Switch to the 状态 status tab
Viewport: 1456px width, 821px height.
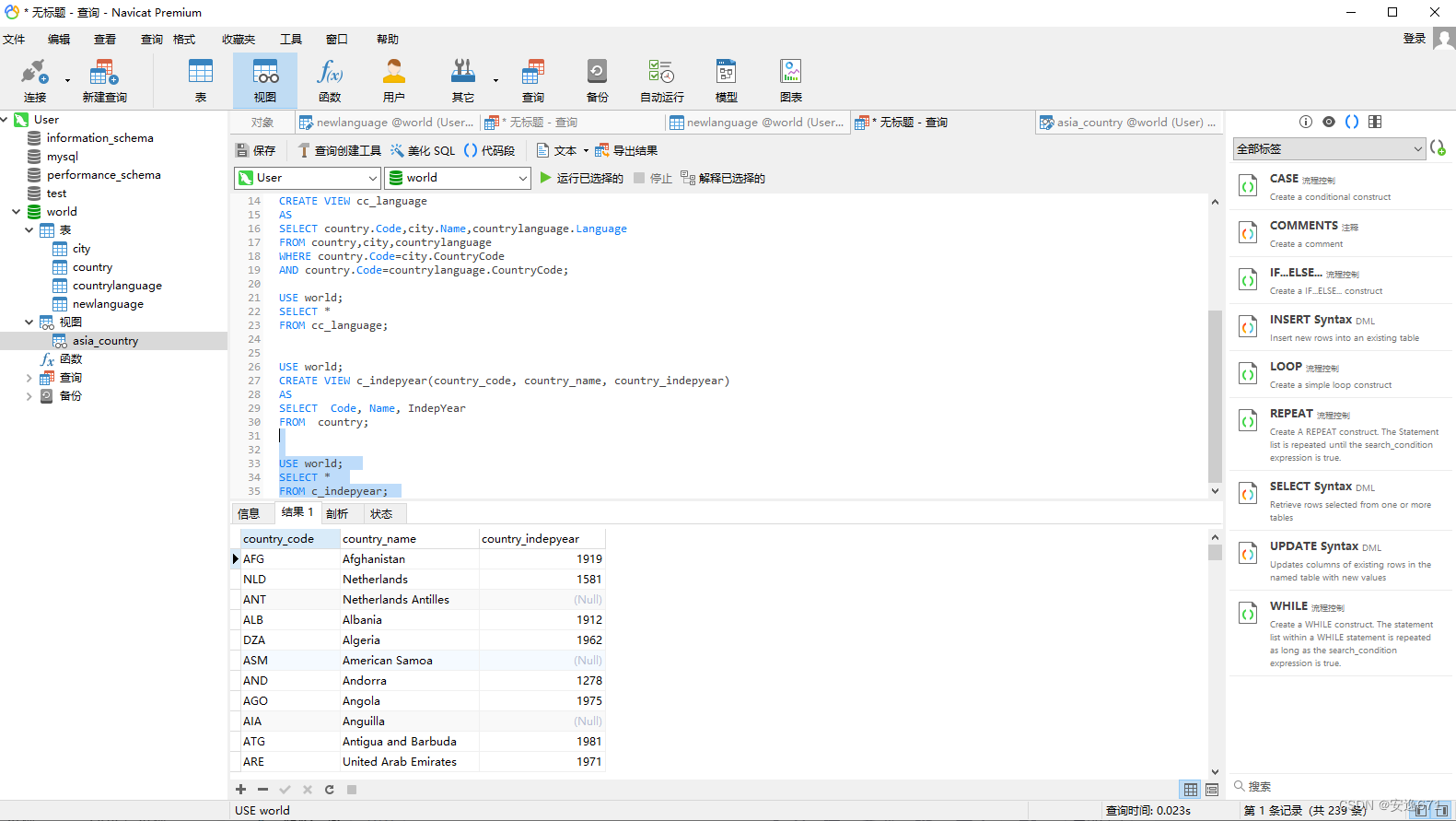381,513
